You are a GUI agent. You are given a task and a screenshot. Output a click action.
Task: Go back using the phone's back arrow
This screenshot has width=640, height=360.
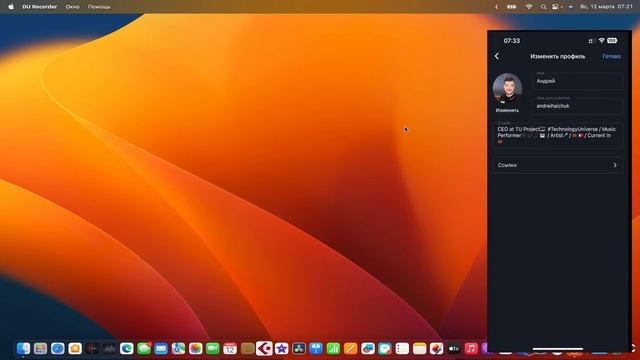click(497, 56)
